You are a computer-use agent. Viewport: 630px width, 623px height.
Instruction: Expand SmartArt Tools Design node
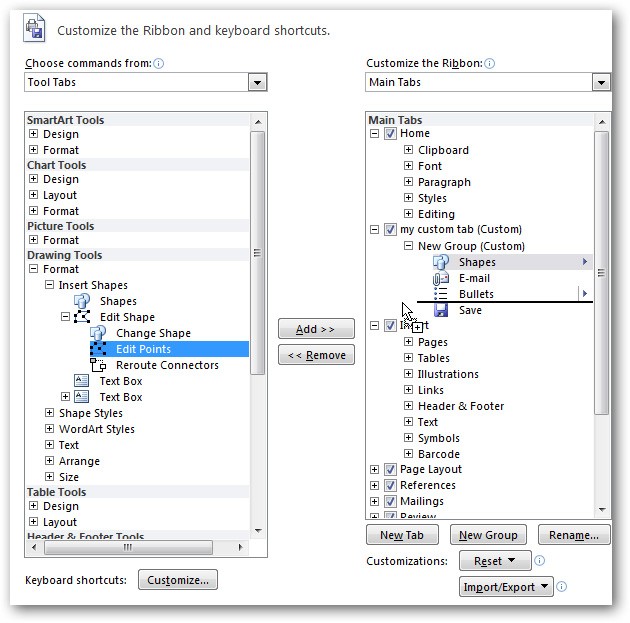click(34, 134)
